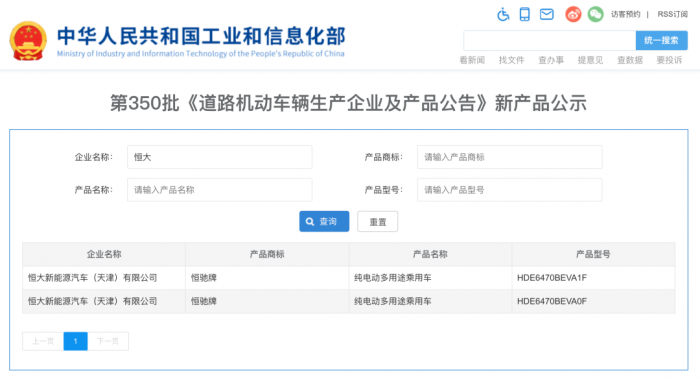Open the 看新闻 menu item
This screenshot has height=379, width=700.
pos(472,60)
